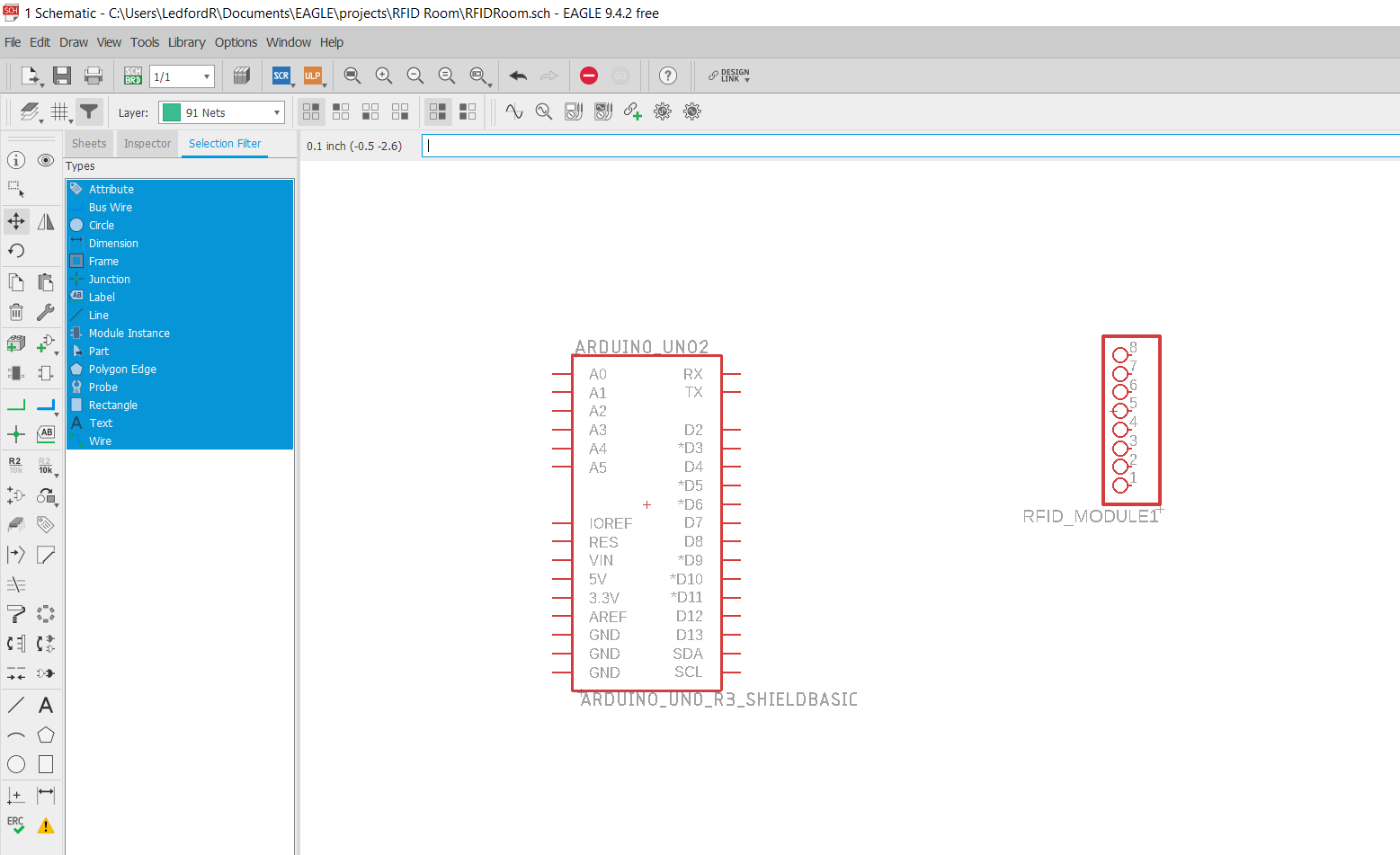Viewport: 1400px width, 855px height.
Task: Select the Dimension tool
Action: click(46, 795)
